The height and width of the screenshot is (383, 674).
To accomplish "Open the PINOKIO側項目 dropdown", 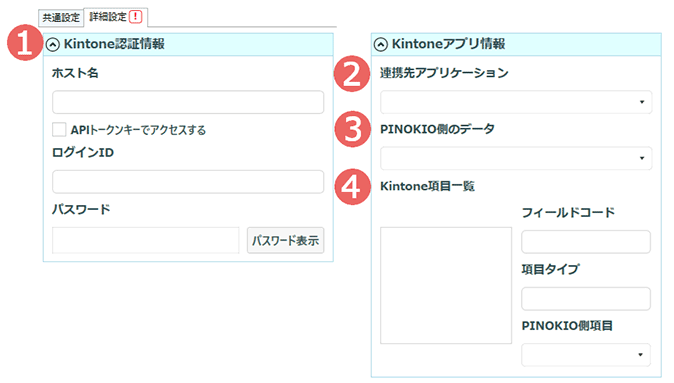I will [586, 355].
